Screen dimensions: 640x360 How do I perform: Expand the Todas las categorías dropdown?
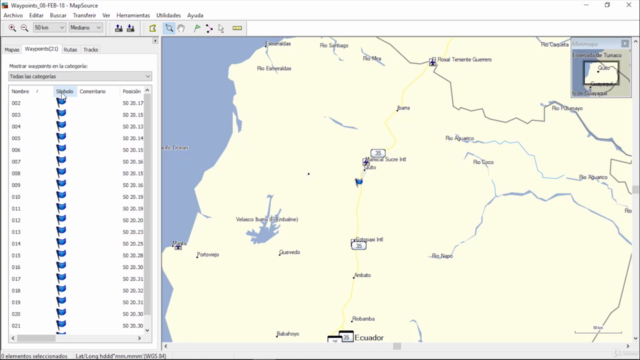(80, 76)
